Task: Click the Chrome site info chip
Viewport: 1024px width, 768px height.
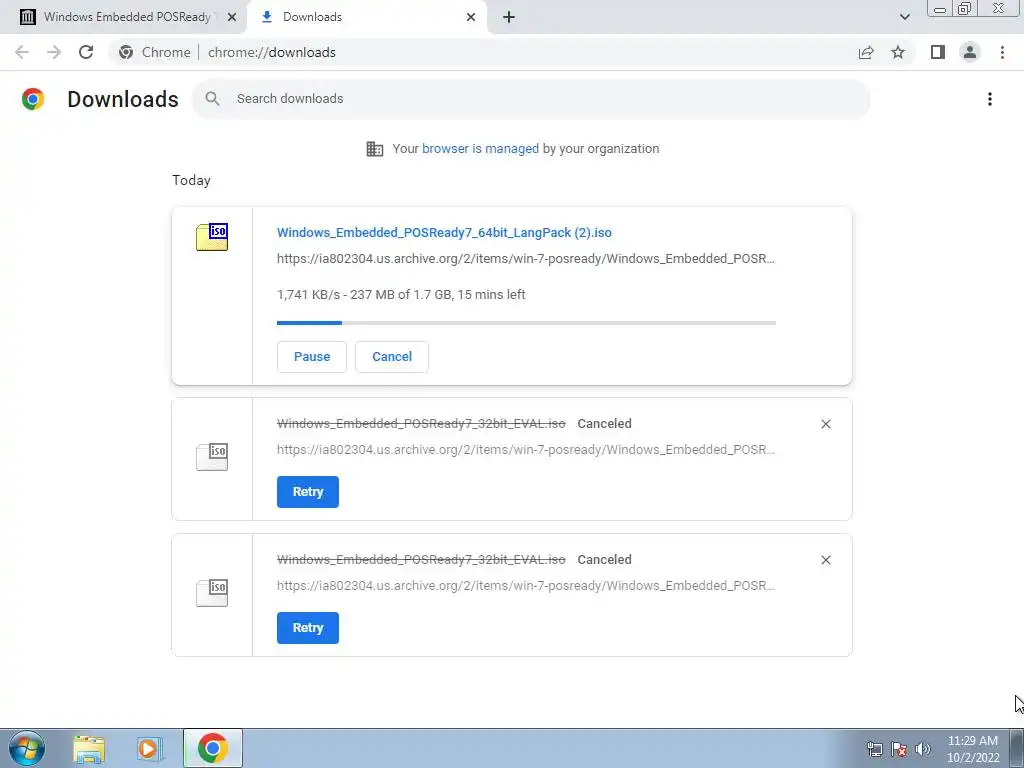Action: click(155, 52)
